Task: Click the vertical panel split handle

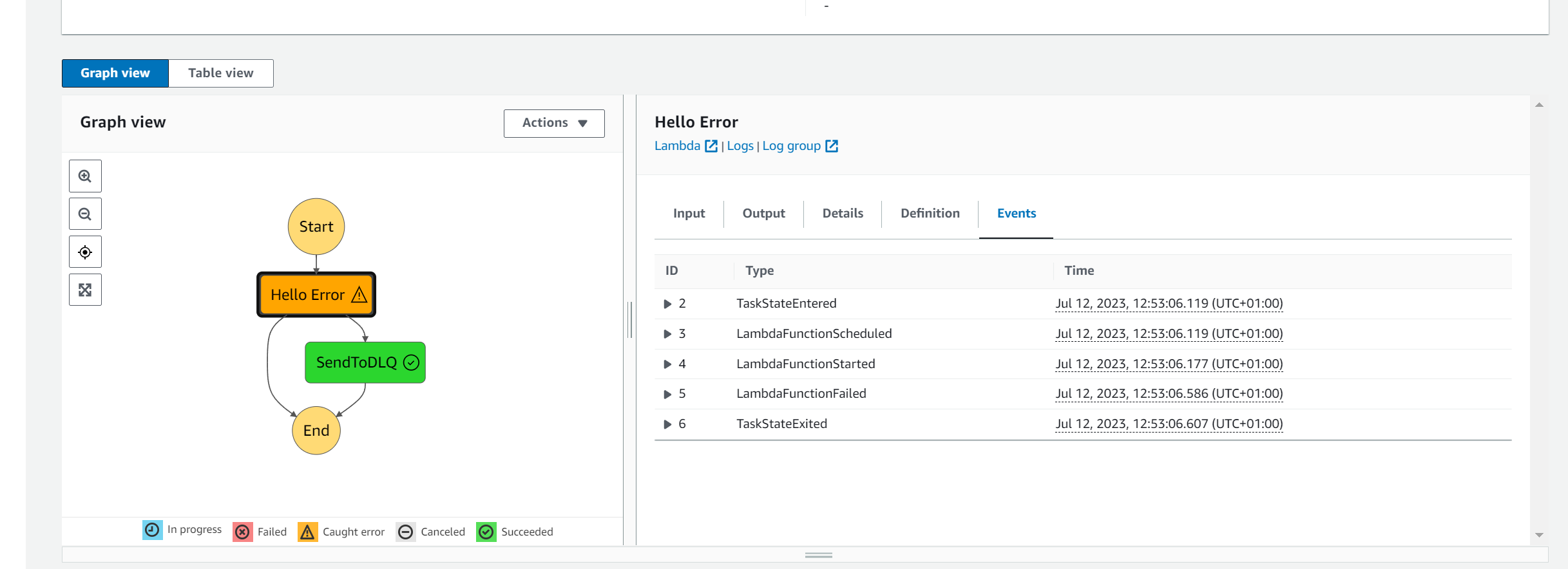Action: [x=630, y=320]
